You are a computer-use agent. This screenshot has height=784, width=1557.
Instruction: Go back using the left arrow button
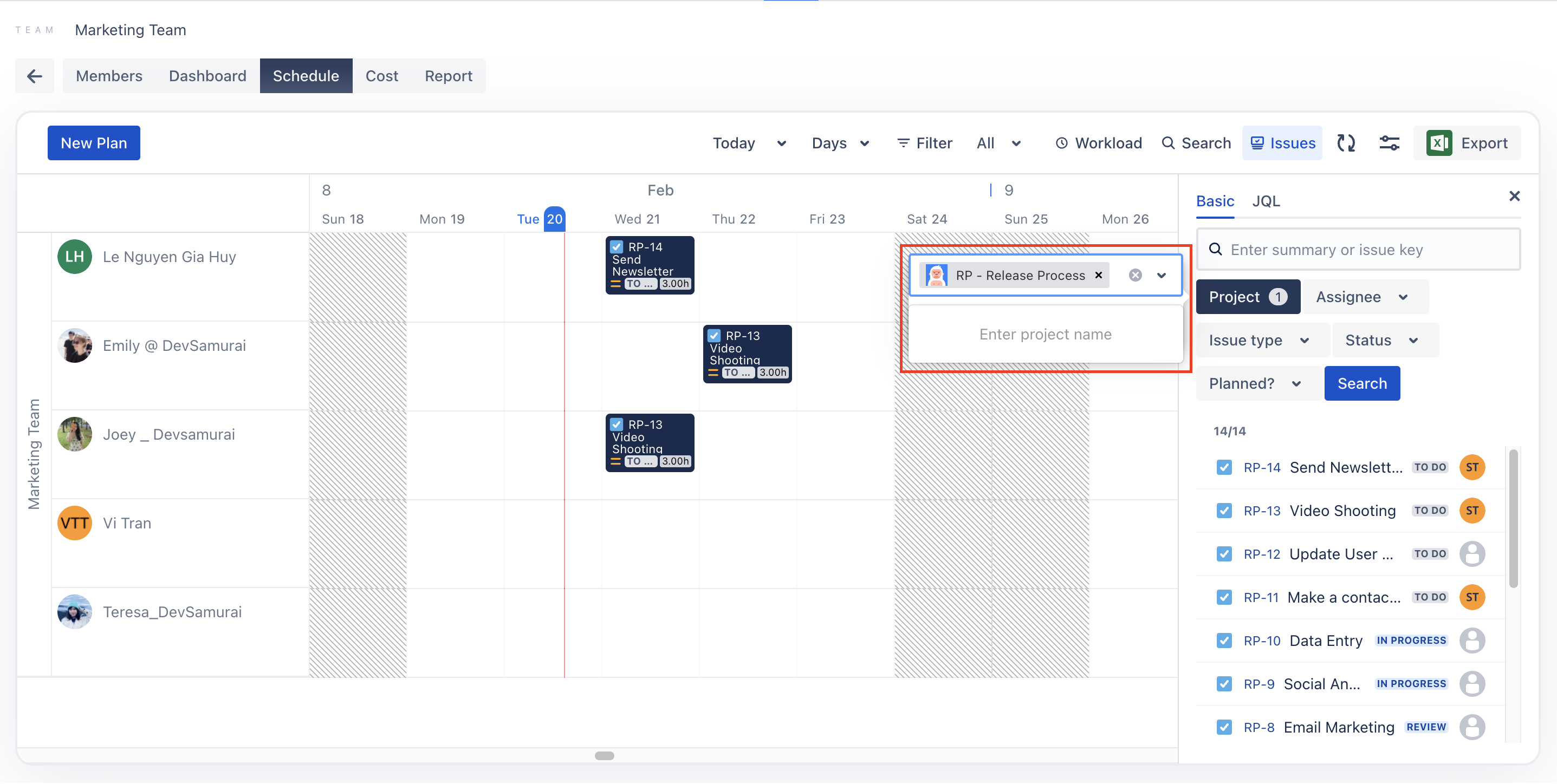point(35,76)
